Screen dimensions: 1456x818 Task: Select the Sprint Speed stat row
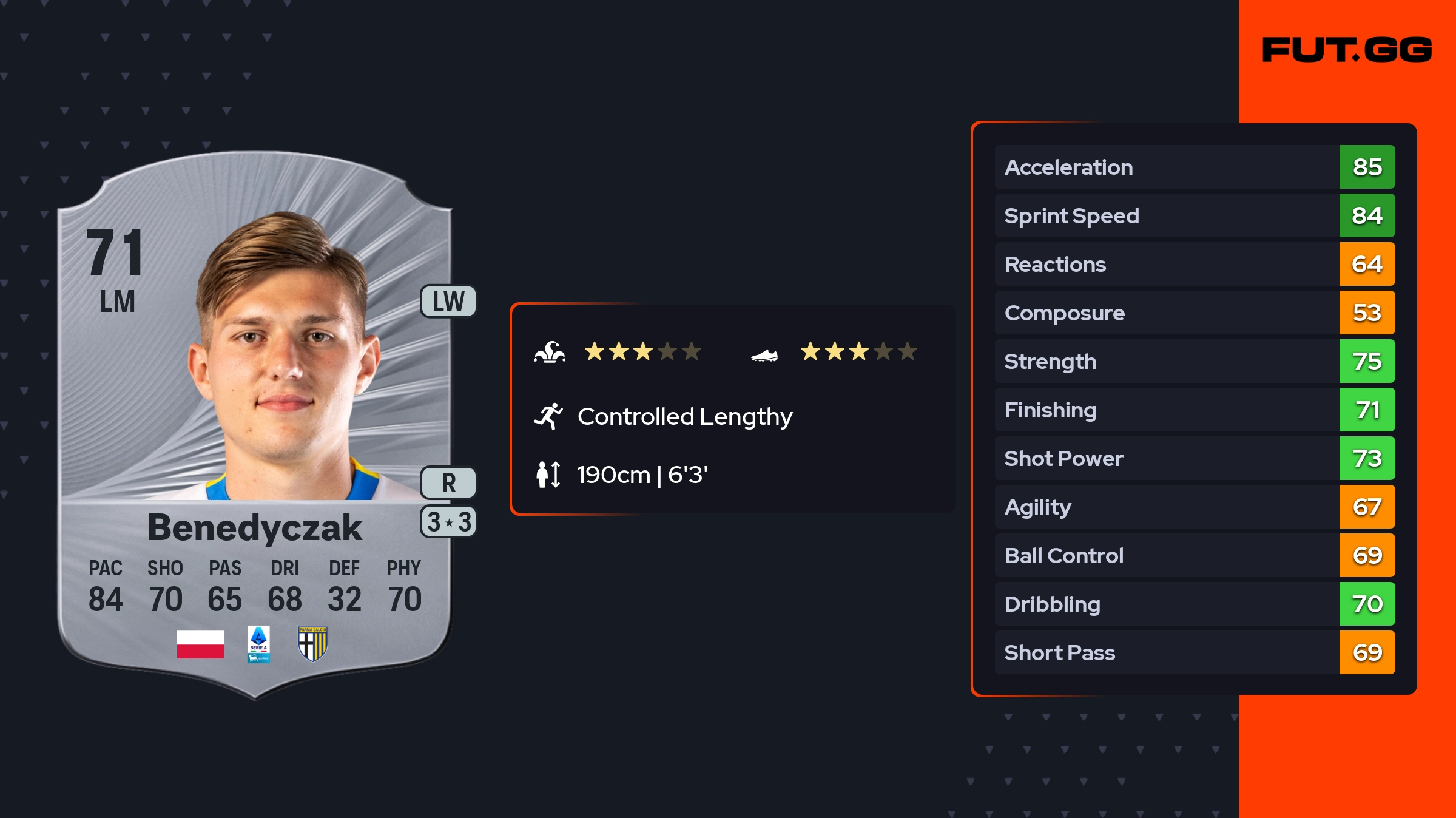[x=1165, y=215]
